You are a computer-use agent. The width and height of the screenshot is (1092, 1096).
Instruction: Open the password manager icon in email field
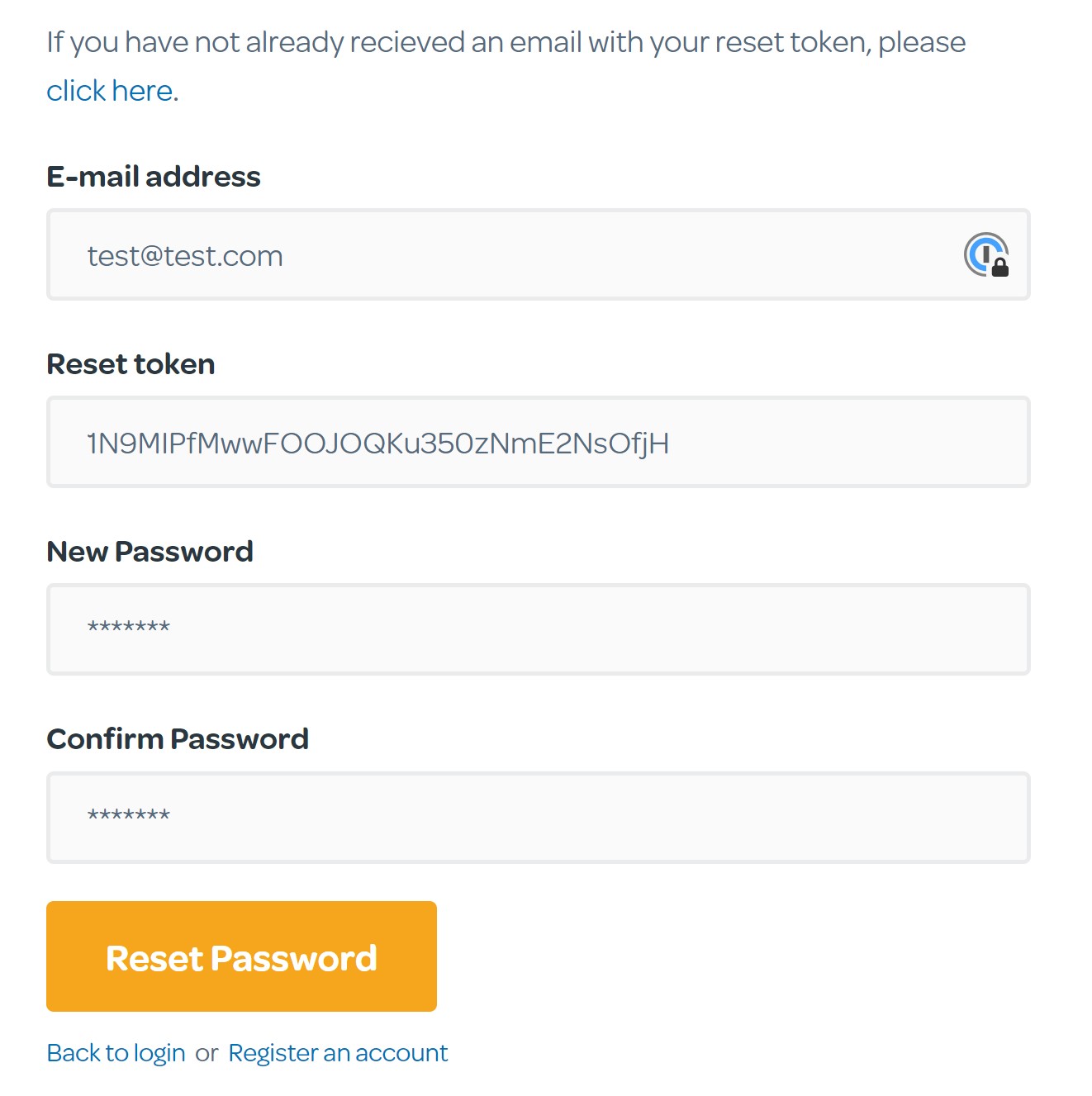point(985,254)
